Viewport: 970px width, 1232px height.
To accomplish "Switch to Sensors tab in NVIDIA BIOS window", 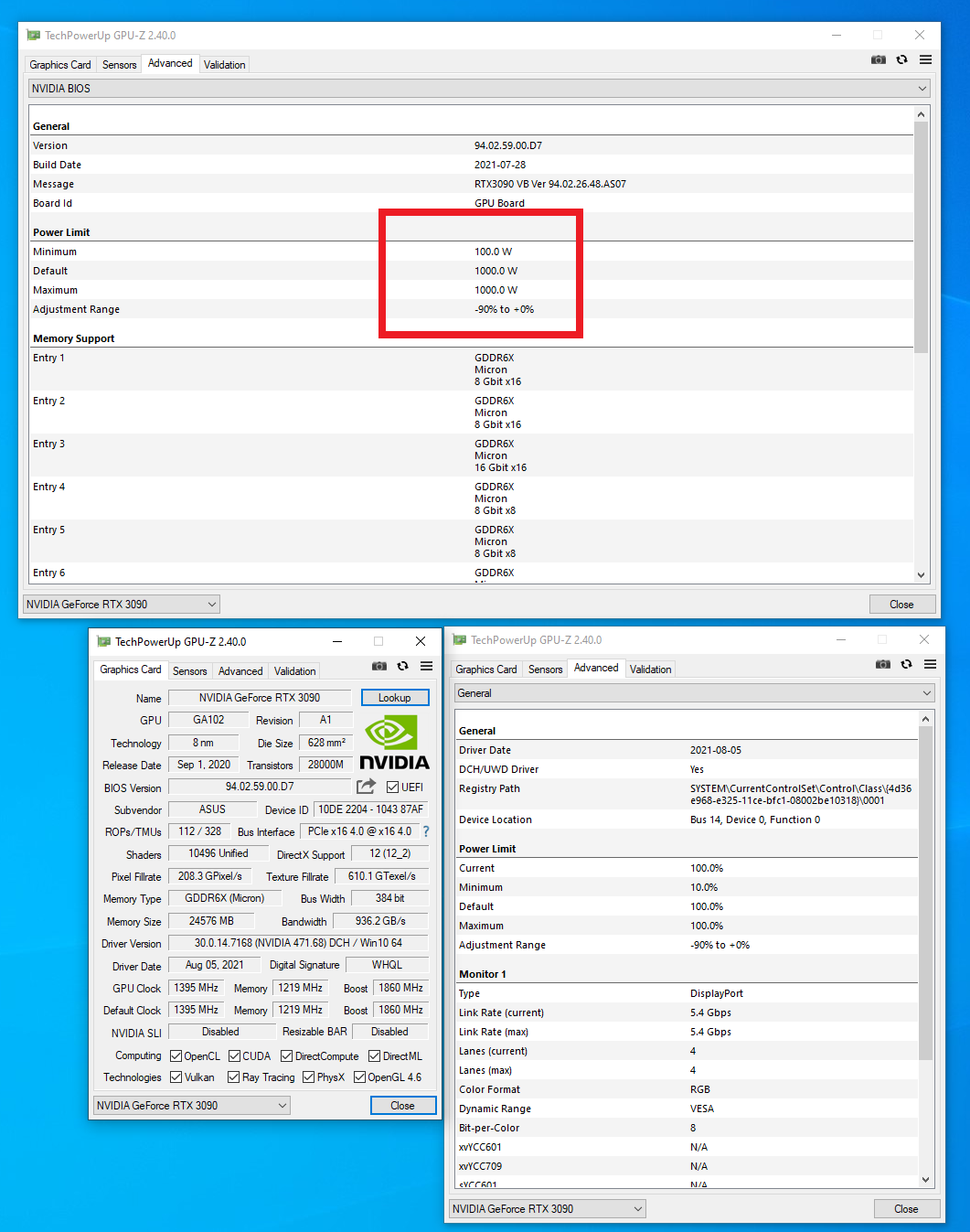I will coord(119,65).
